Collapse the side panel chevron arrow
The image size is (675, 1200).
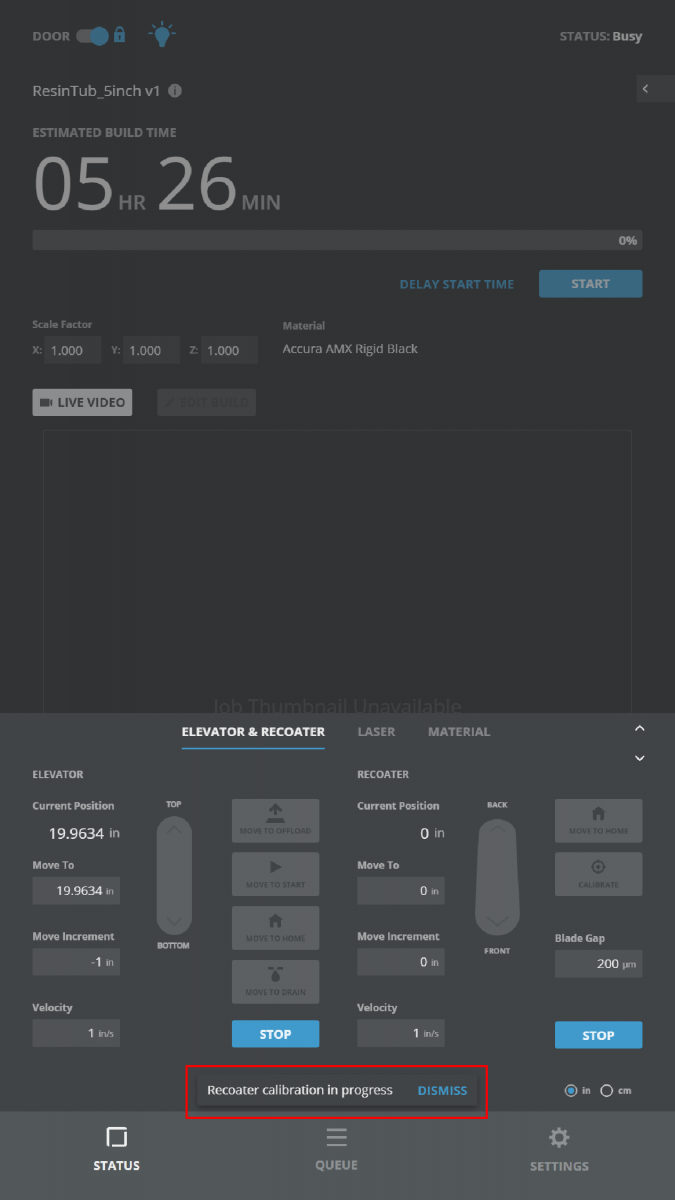click(646, 89)
